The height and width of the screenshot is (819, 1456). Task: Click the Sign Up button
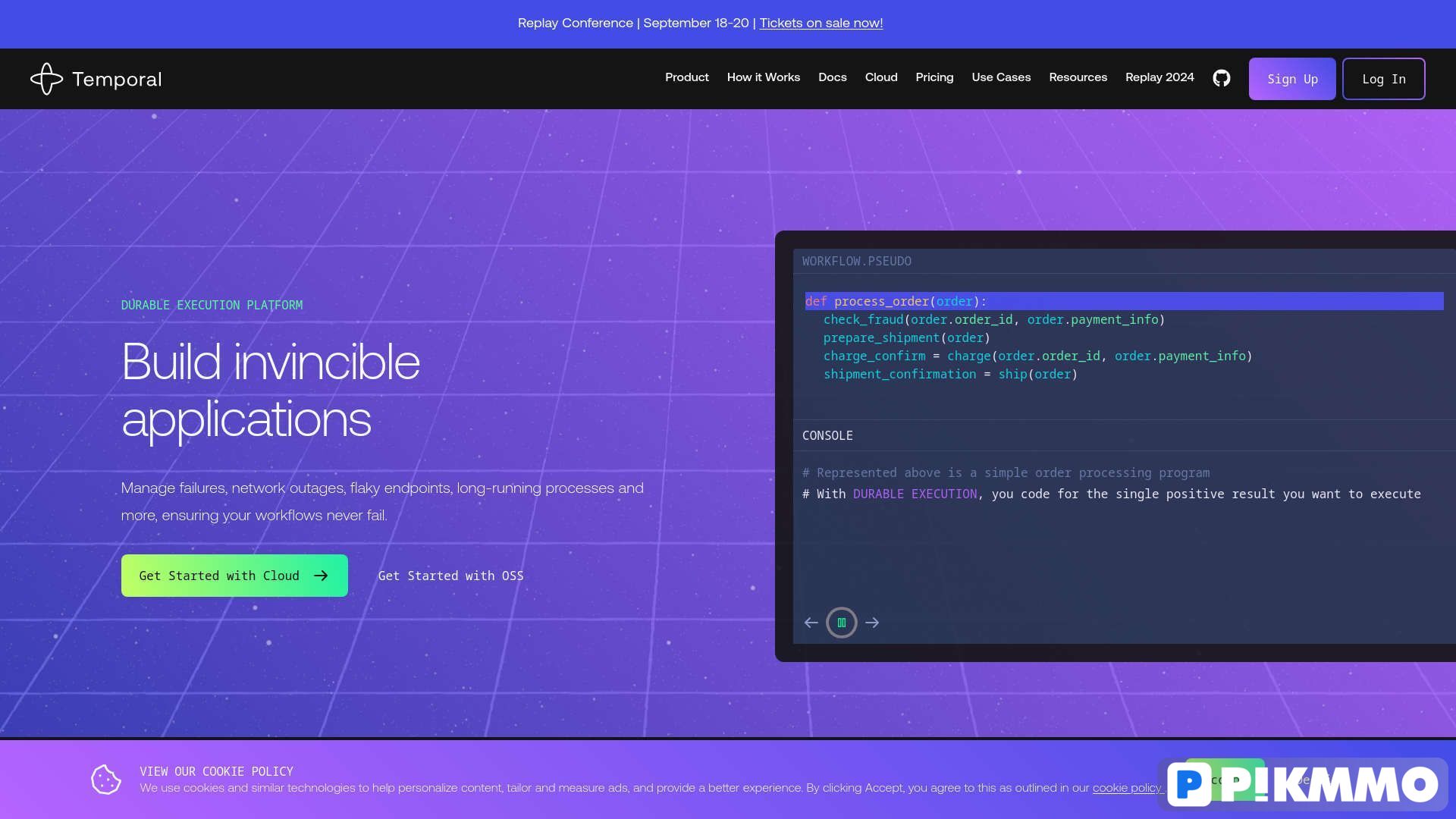click(1292, 79)
